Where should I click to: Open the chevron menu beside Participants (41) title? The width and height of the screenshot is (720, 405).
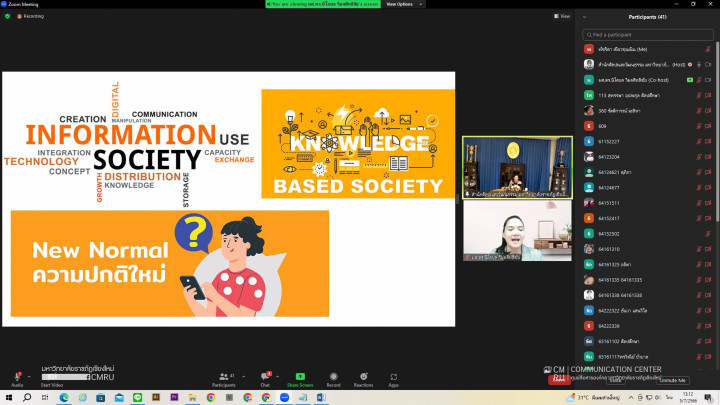click(585, 17)
